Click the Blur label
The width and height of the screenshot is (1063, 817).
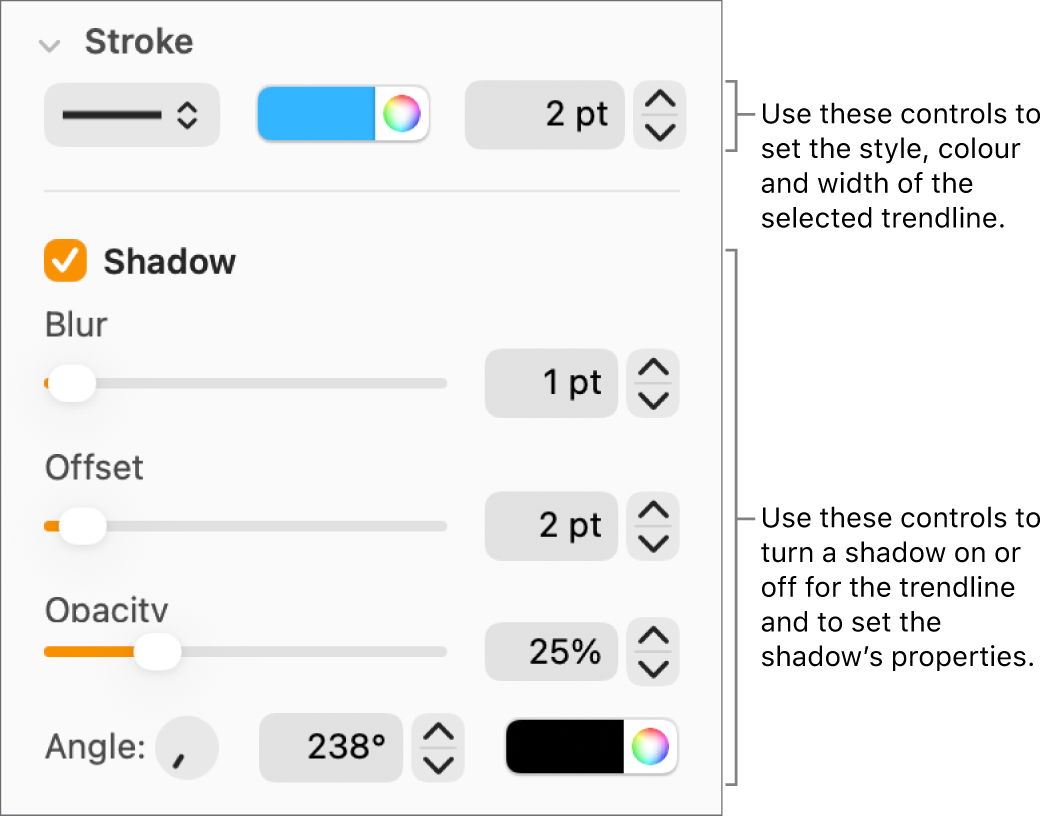75,324
